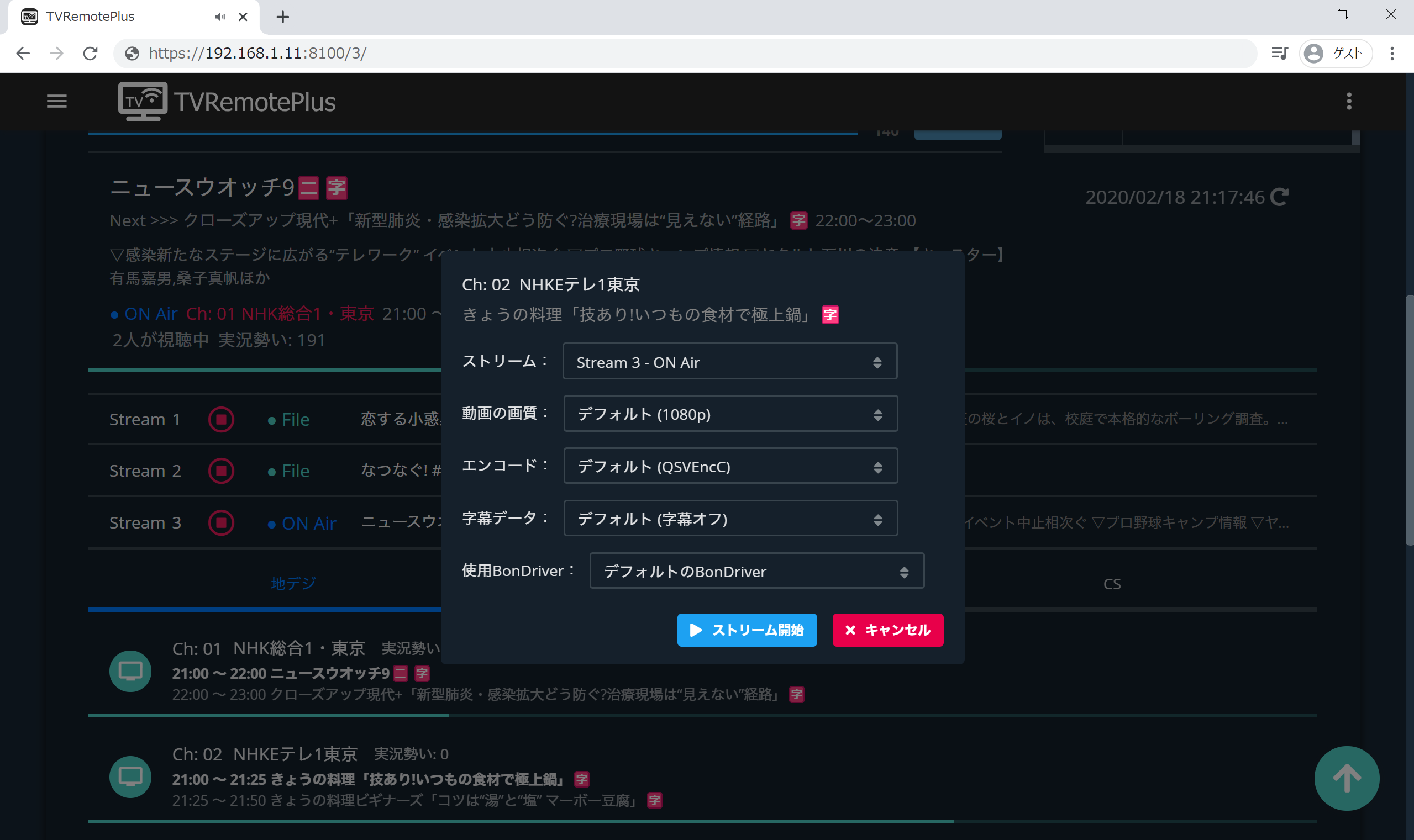Open the app's three-dot options menu
This screenshot has width=1414, height=840.
pyautogui.click(x=1349, y=101)
